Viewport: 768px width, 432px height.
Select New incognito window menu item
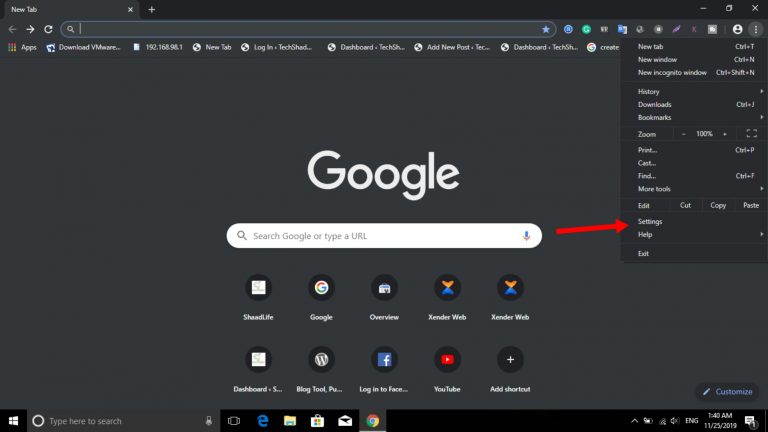(x=695, y=72)
